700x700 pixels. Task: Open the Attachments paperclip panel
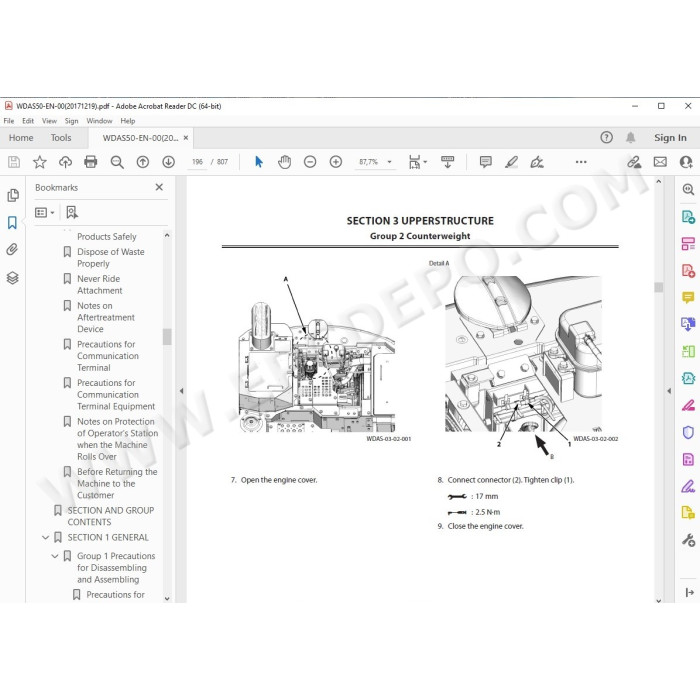(12, 249)
